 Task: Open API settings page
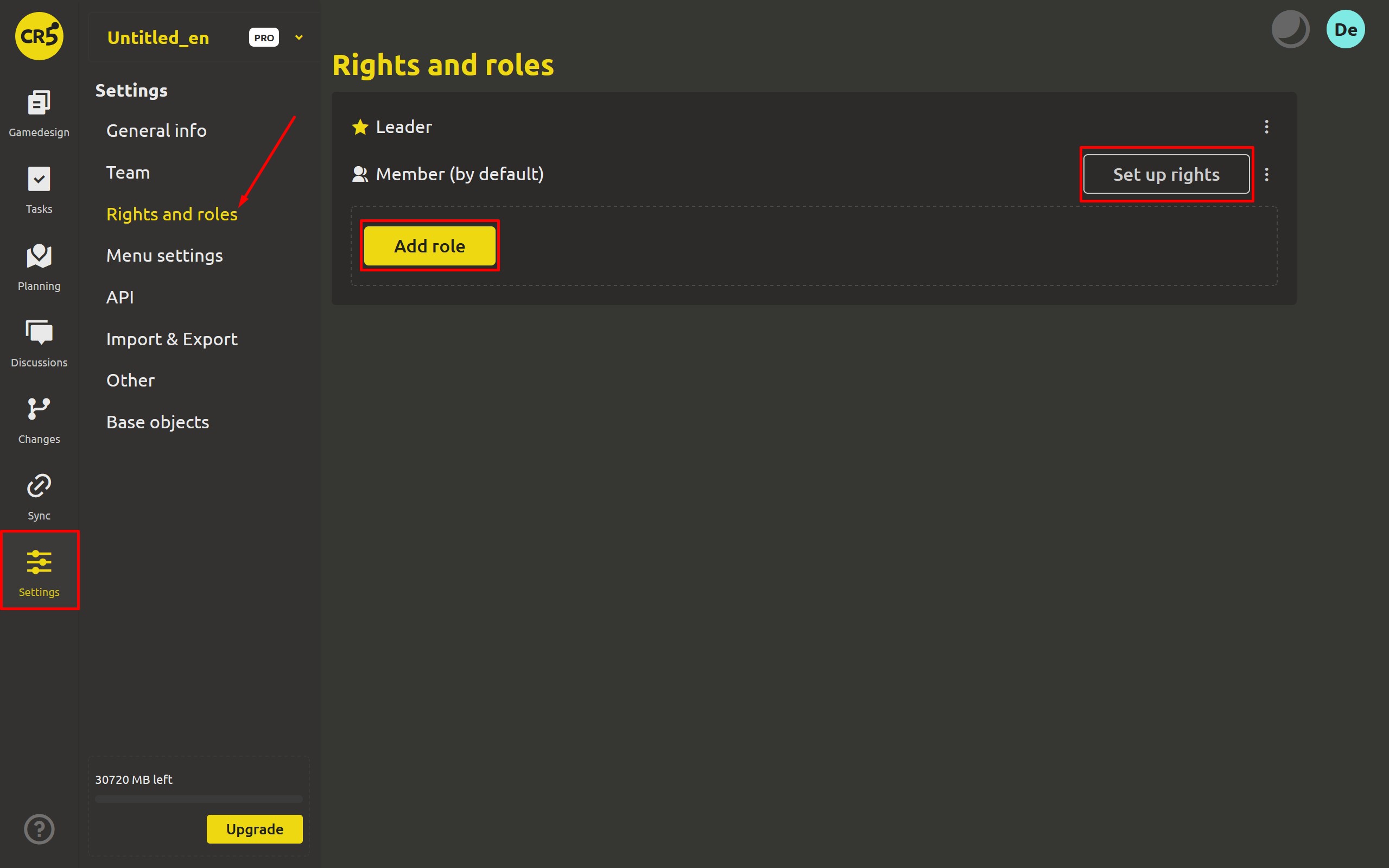120,297
